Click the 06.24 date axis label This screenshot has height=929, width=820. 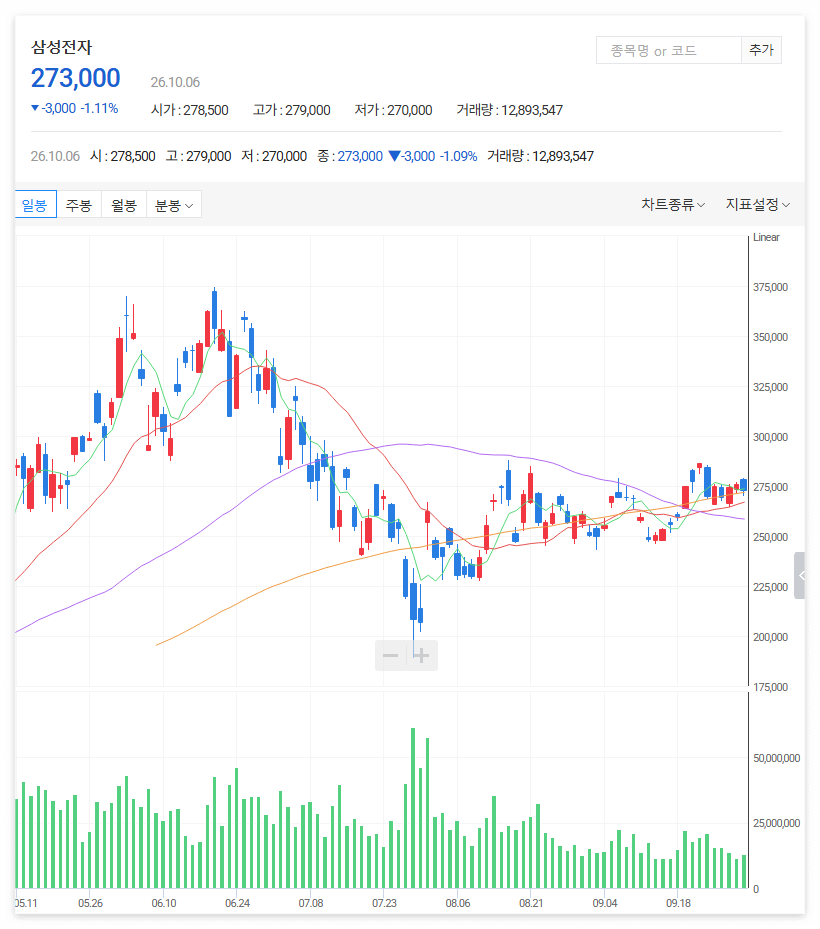tap(238, 904)
